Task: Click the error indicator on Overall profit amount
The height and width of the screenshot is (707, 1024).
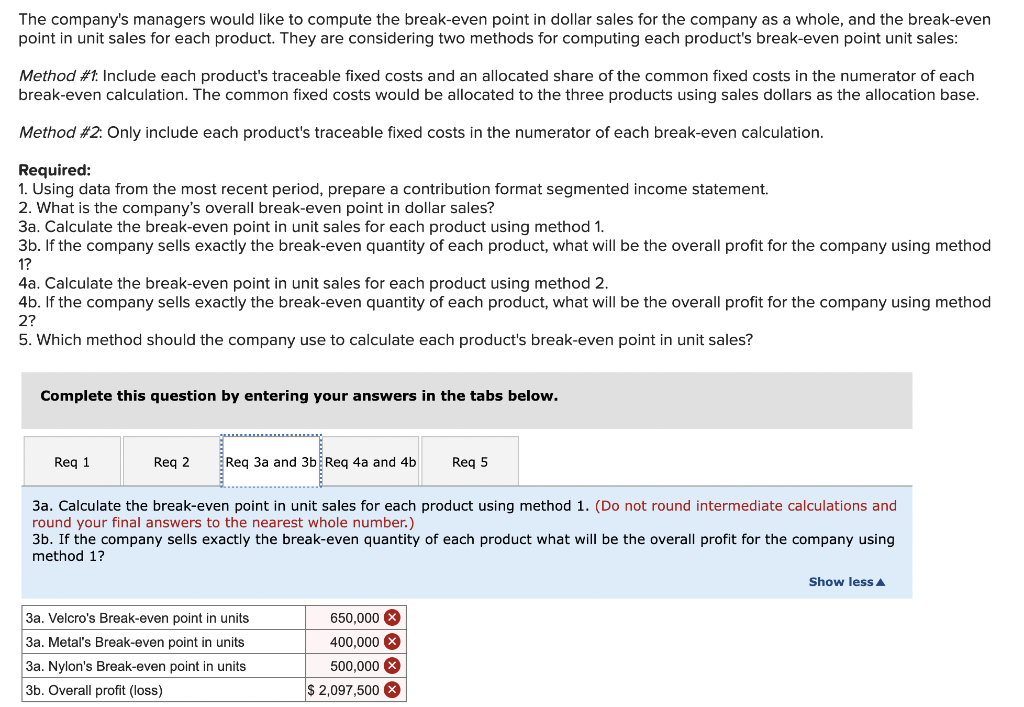Action: click(391, 689)
